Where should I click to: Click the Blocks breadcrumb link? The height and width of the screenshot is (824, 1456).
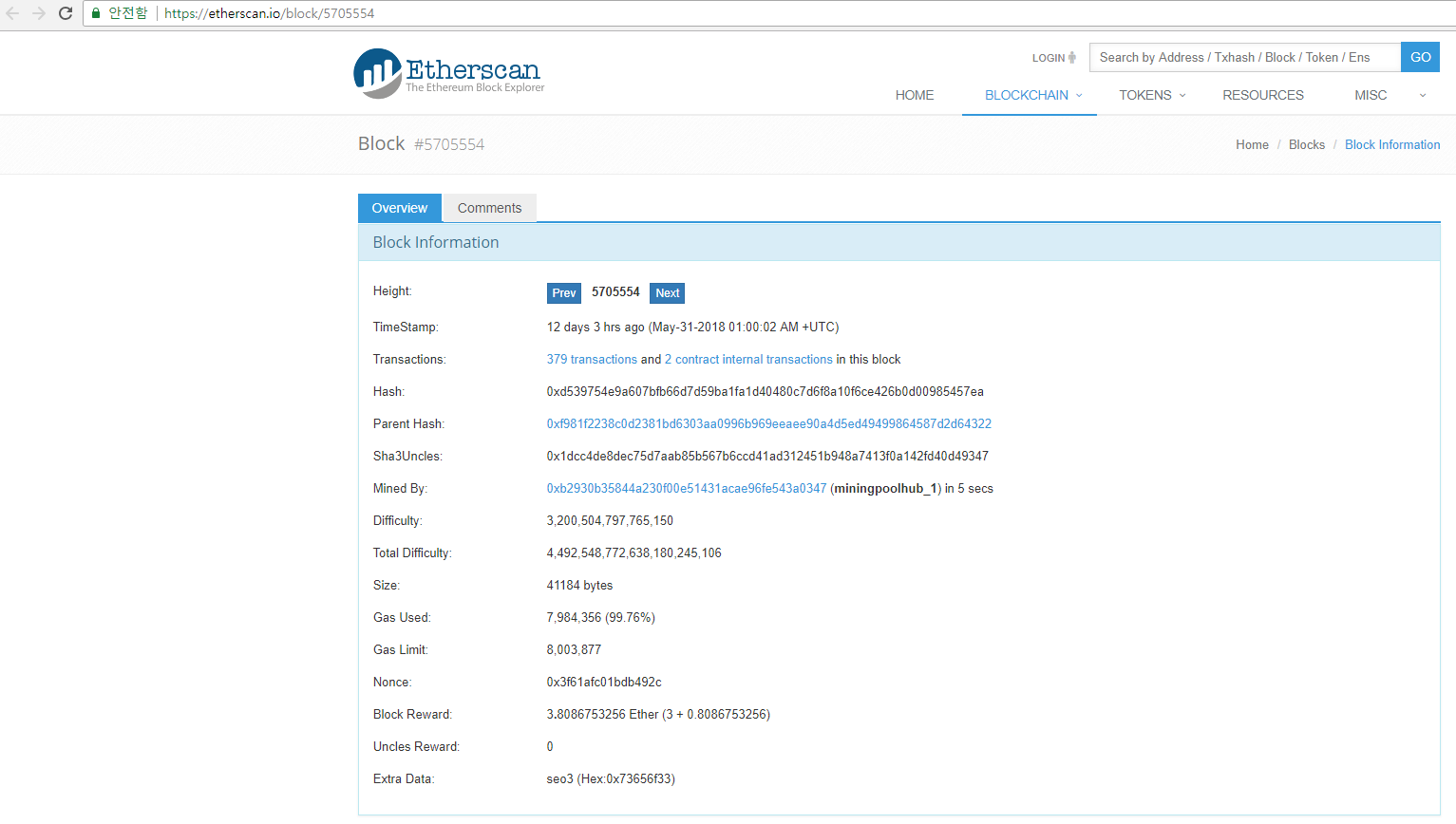click(x=1307, y=145)
